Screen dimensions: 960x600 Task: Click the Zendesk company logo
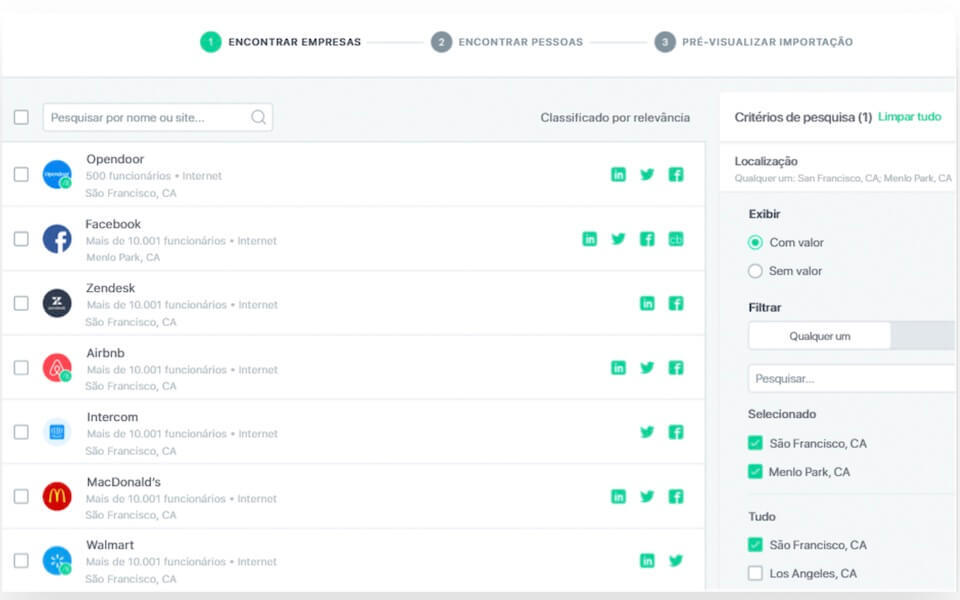tap(57, 303)
